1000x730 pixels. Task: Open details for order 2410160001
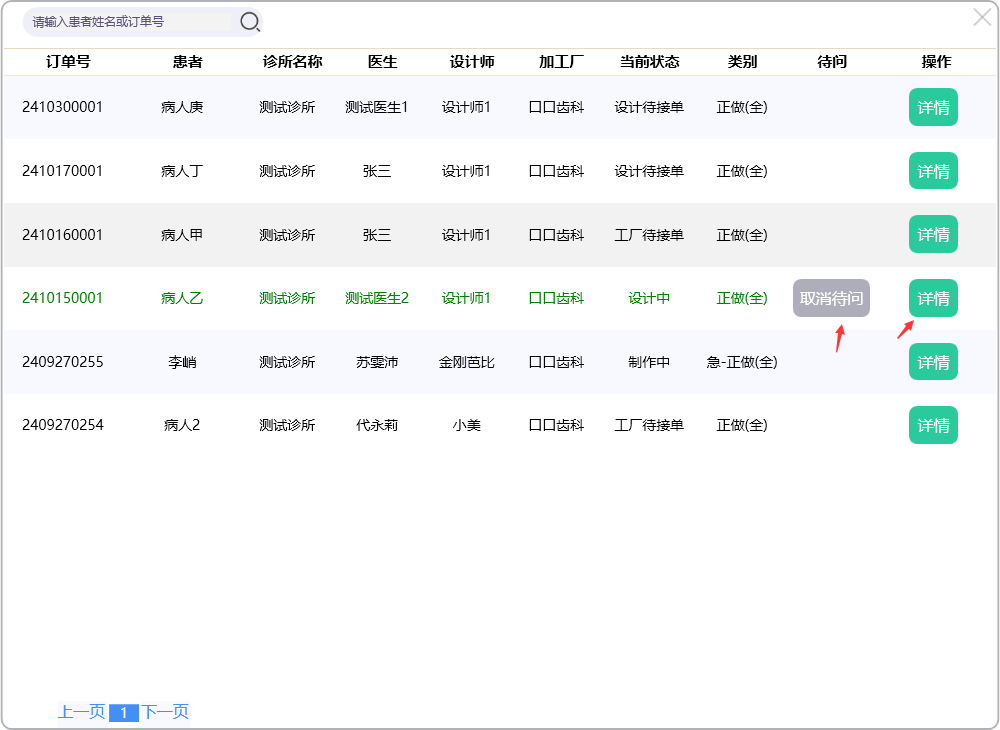pyautogui.click(x=932, y=234)
